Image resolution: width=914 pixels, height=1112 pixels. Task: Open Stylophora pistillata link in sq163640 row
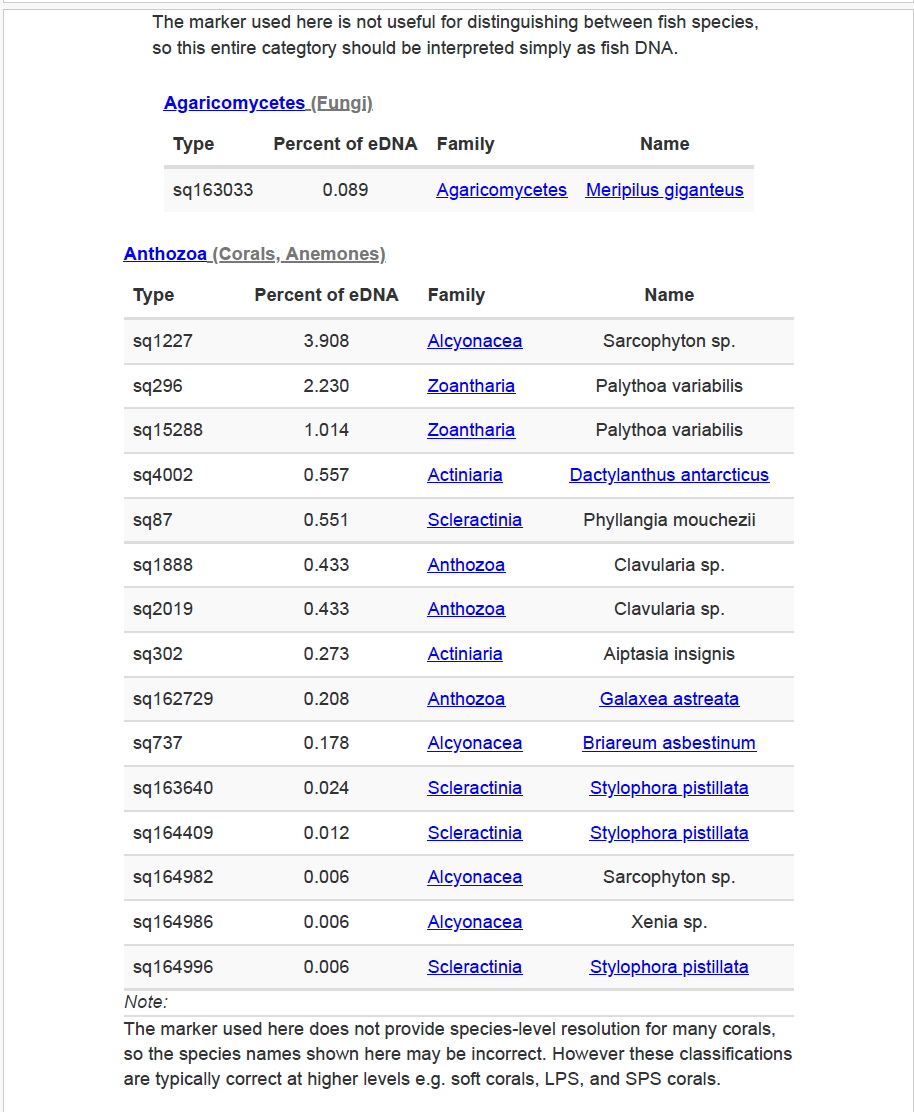669,788
